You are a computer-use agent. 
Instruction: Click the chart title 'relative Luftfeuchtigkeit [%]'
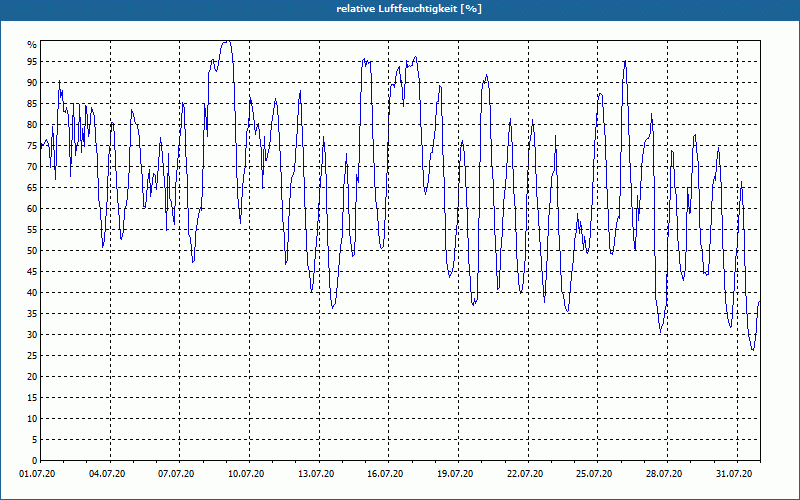[409, 9]
